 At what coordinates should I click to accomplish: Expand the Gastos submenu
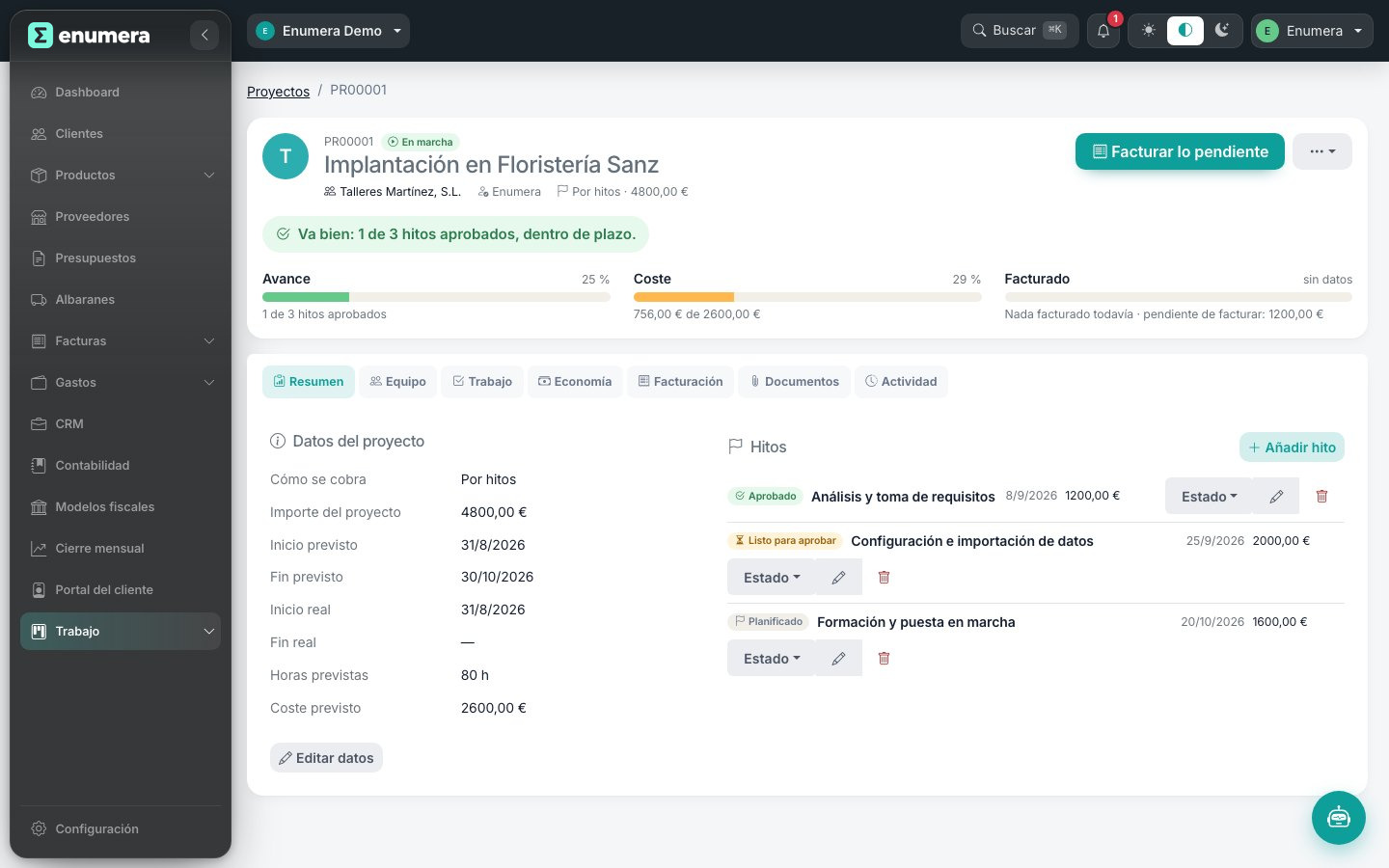(121, 383)
